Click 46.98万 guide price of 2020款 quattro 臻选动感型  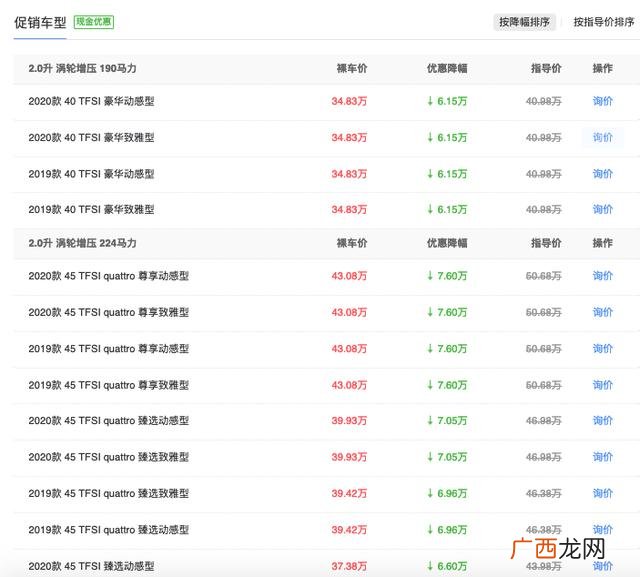point(544,420)
